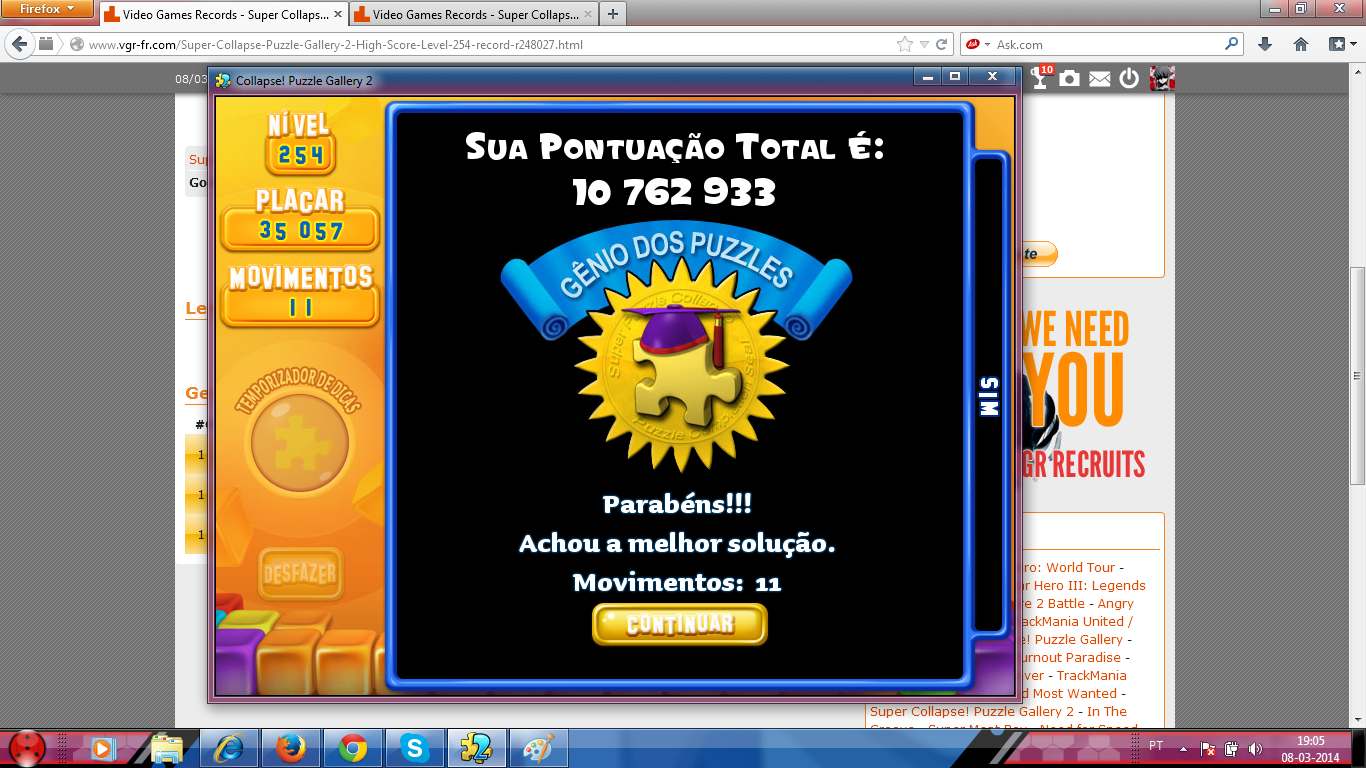
Task: Click the URL address bar field
Action: (x=480, y=45)
